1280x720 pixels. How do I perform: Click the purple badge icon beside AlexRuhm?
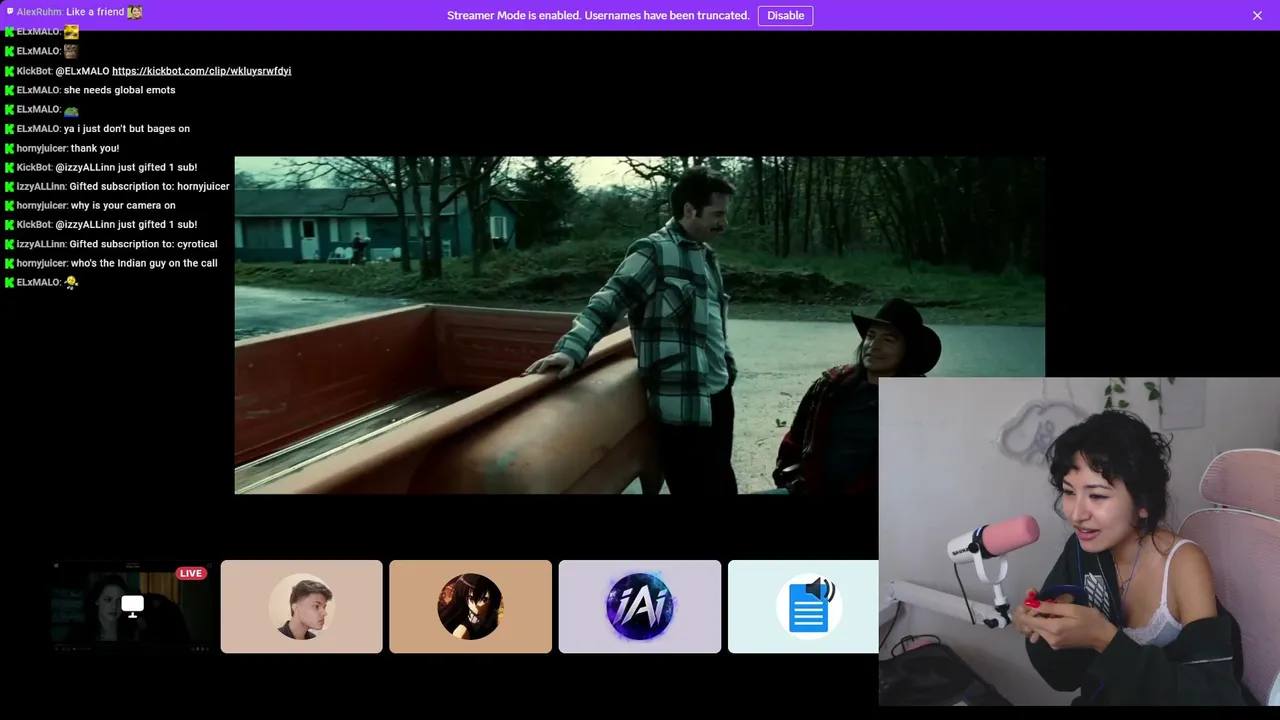pyautogui.click(x=10, y=12)
